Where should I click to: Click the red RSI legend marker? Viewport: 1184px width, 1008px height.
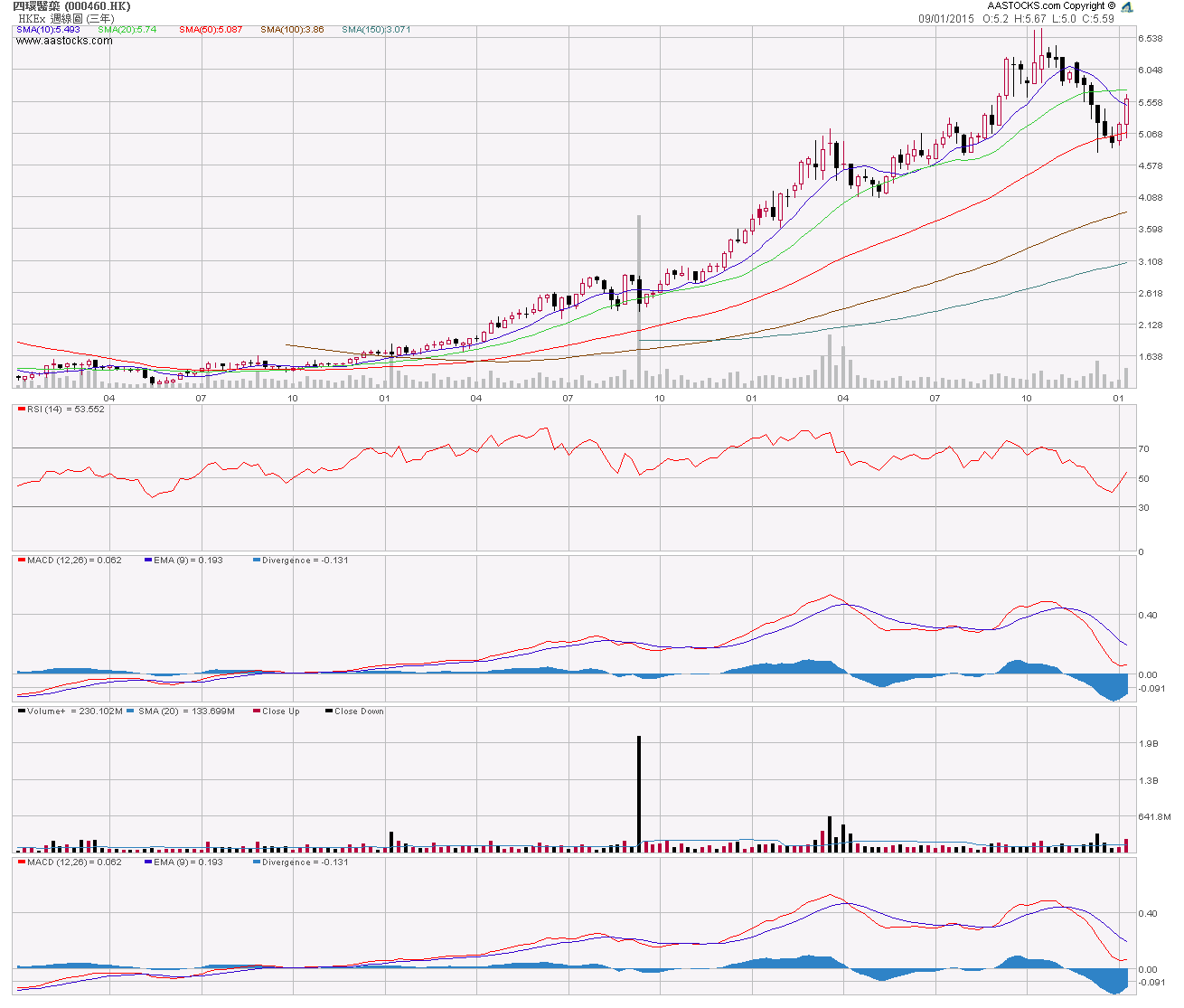tap(21, 410)
